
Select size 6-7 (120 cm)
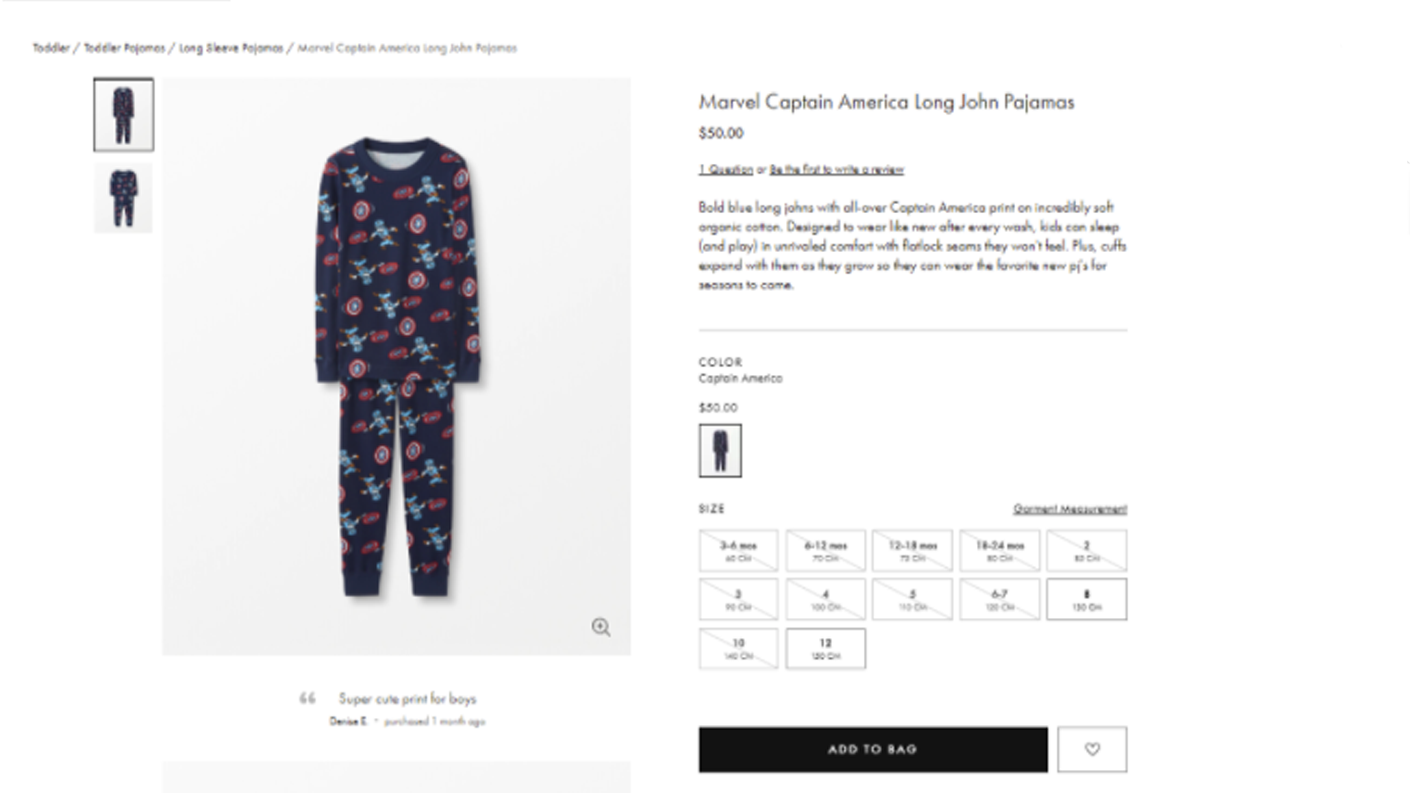tap(999, 599)
